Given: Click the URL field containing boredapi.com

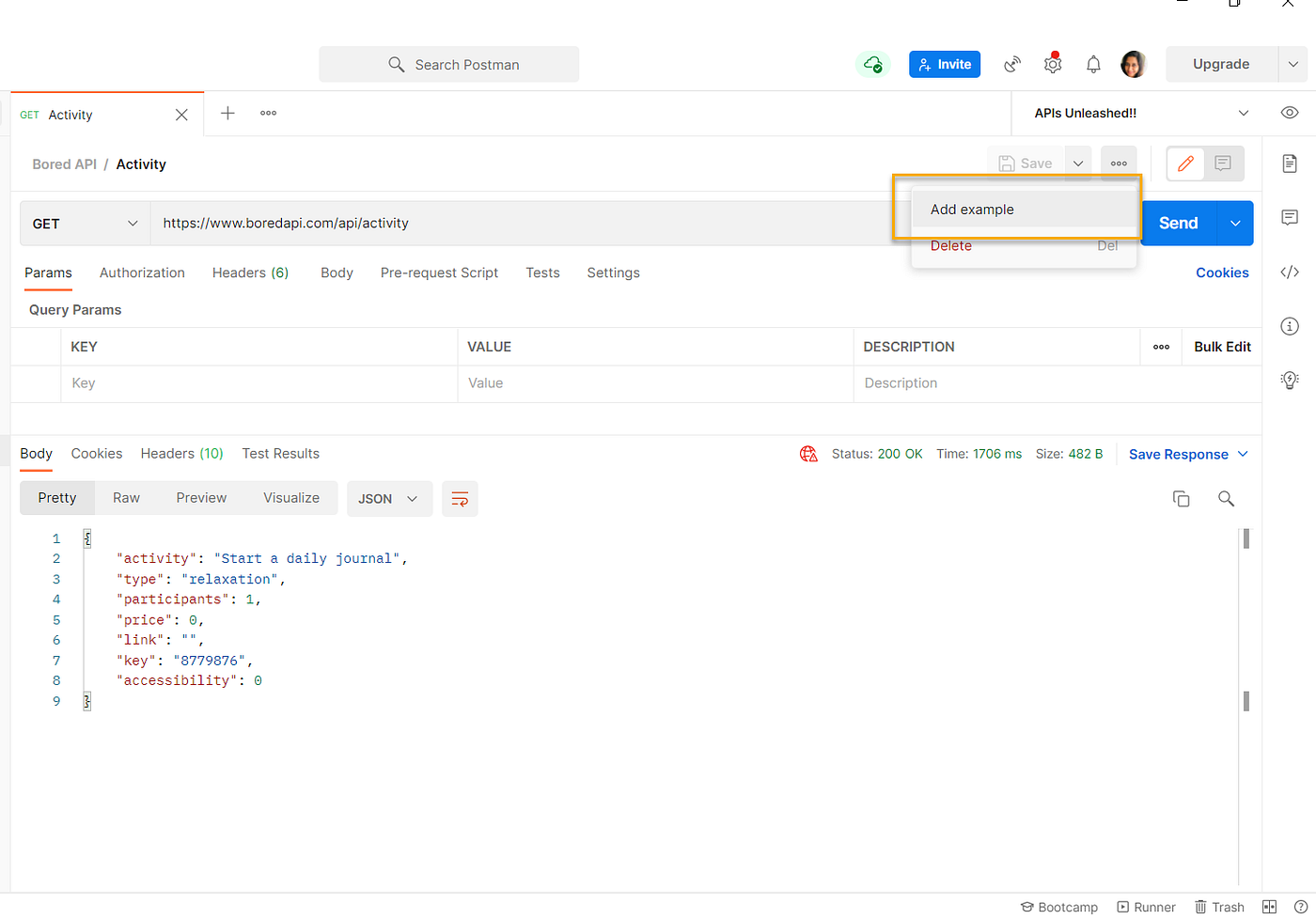Looking at the screenshot, I should tap(285, 223).
